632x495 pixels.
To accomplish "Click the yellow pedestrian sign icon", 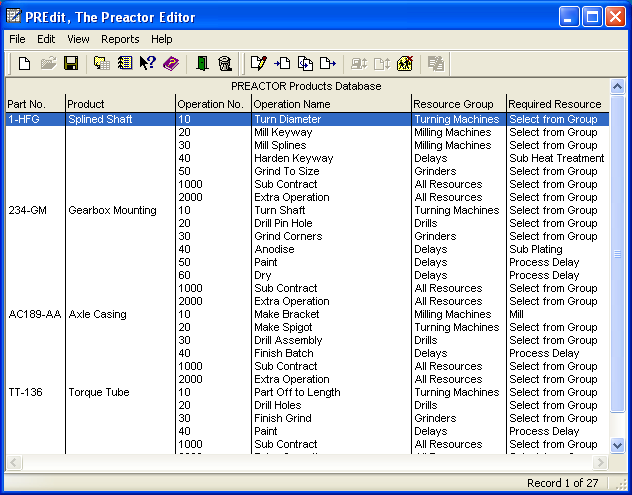I will [405, 63].
